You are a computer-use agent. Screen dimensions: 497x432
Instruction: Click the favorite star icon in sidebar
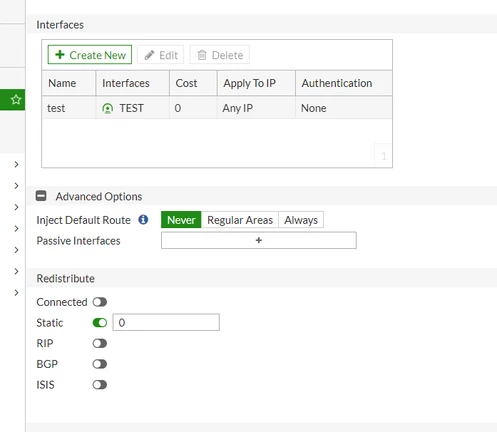[16, 99]
